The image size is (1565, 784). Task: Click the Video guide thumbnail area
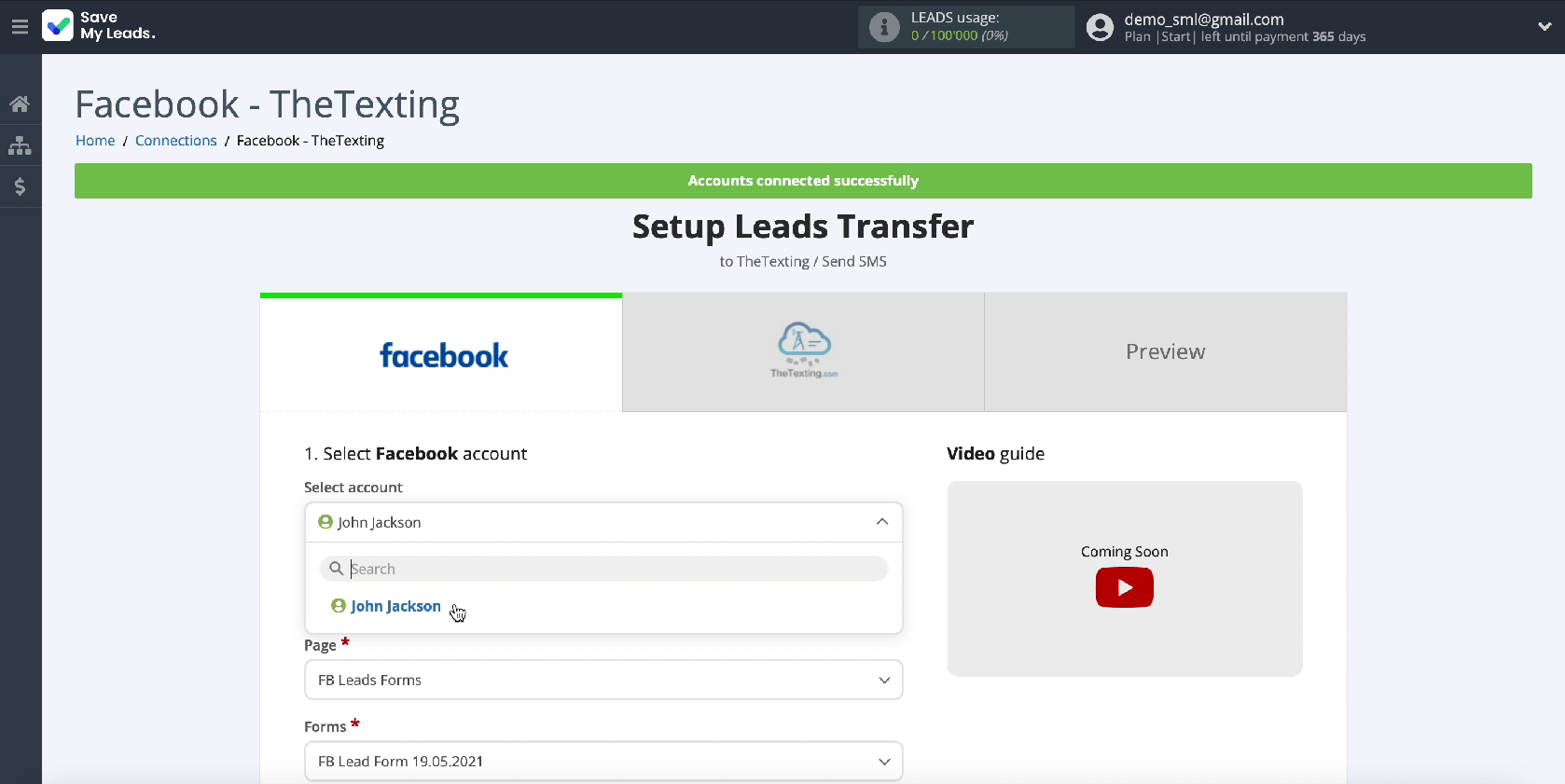(1125, 579)
